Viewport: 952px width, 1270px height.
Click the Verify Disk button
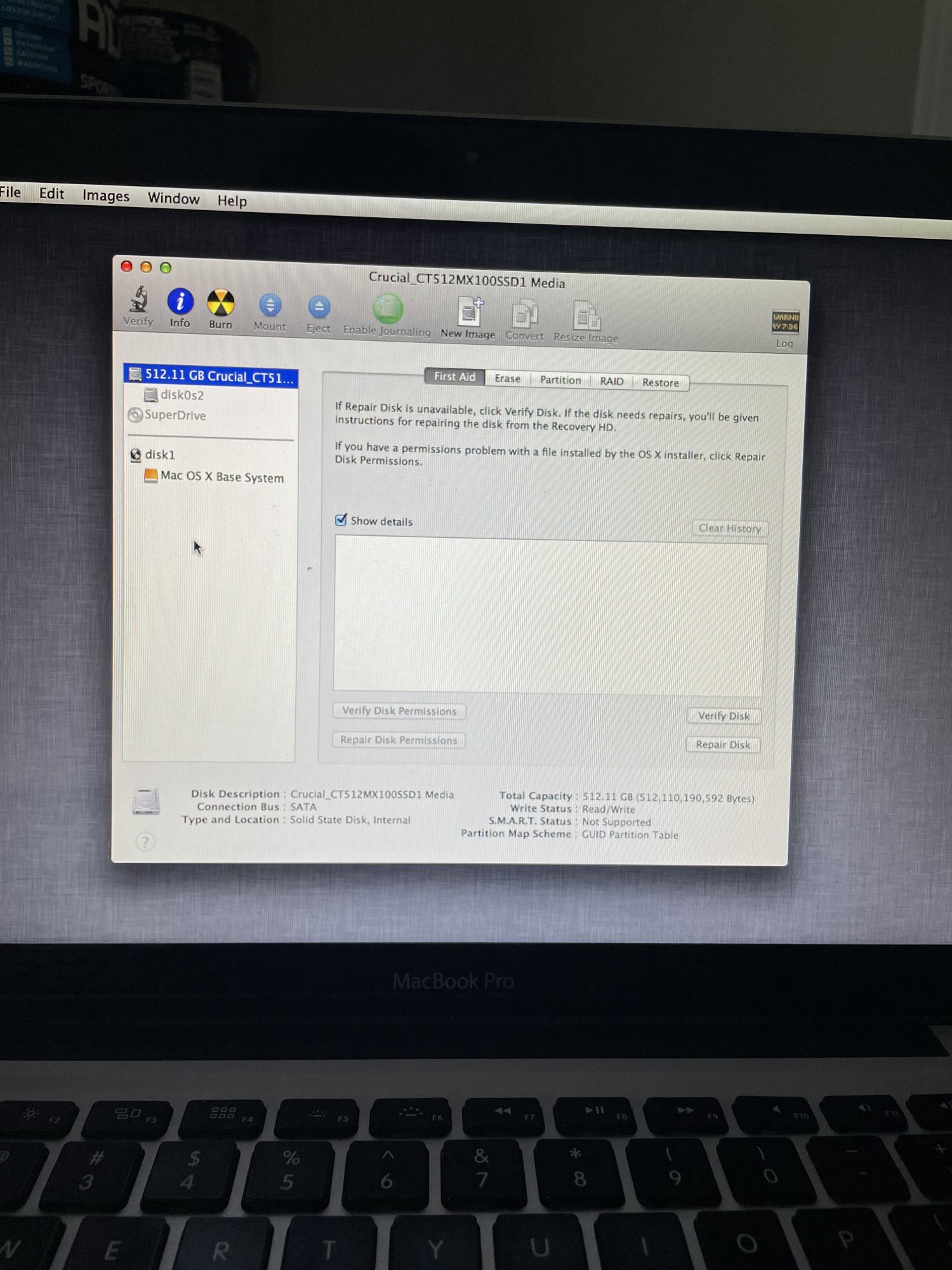tap(724, 716)
